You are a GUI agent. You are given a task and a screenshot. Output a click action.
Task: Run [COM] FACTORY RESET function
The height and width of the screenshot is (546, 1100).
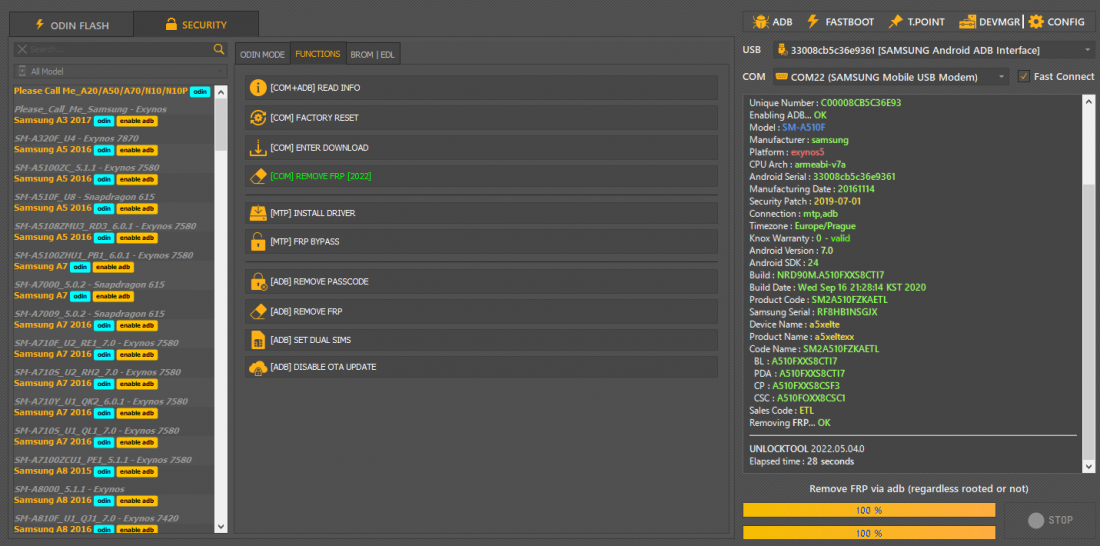tap(481, 118)
